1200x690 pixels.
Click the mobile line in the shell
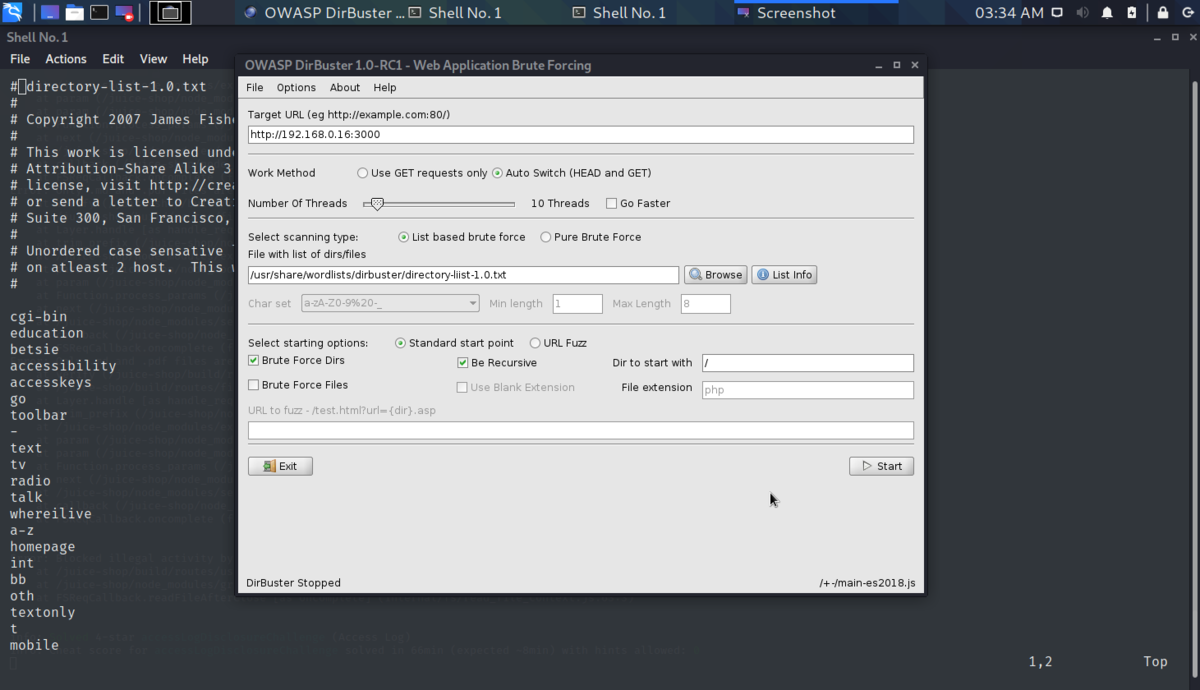tap(35, 646)
